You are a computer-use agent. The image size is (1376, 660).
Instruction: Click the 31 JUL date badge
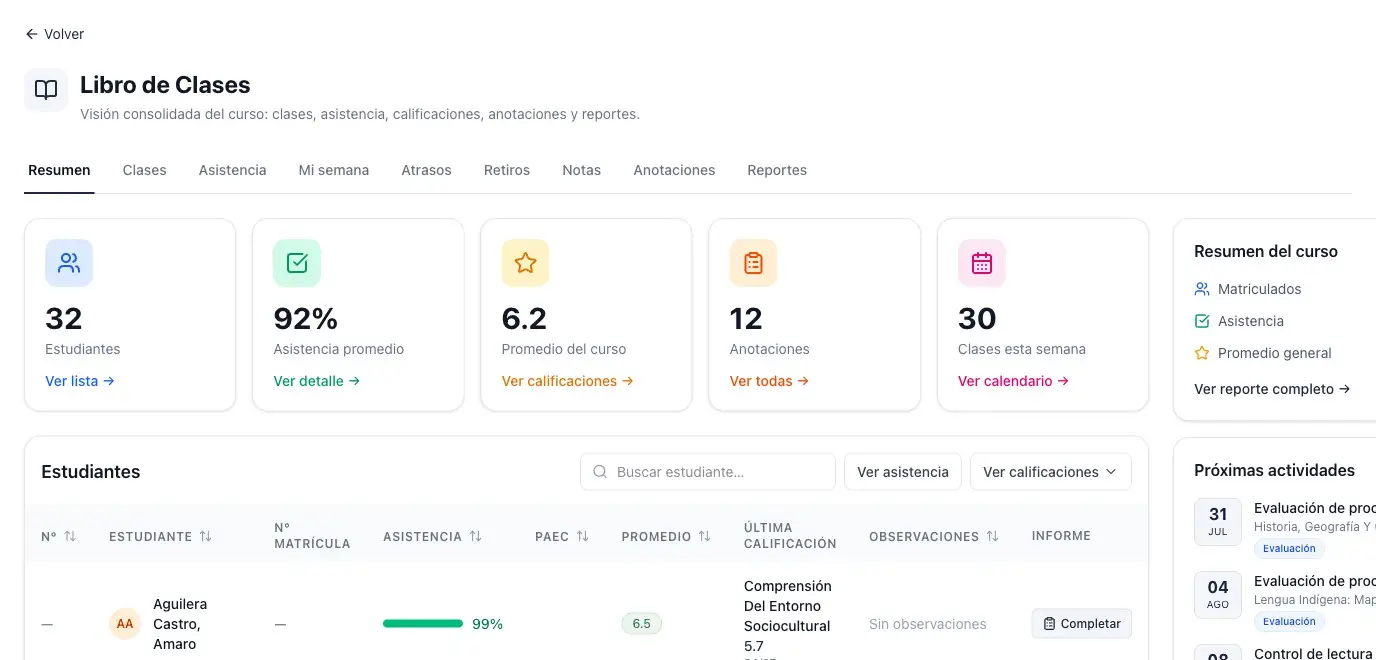(x=1218, y=522)
